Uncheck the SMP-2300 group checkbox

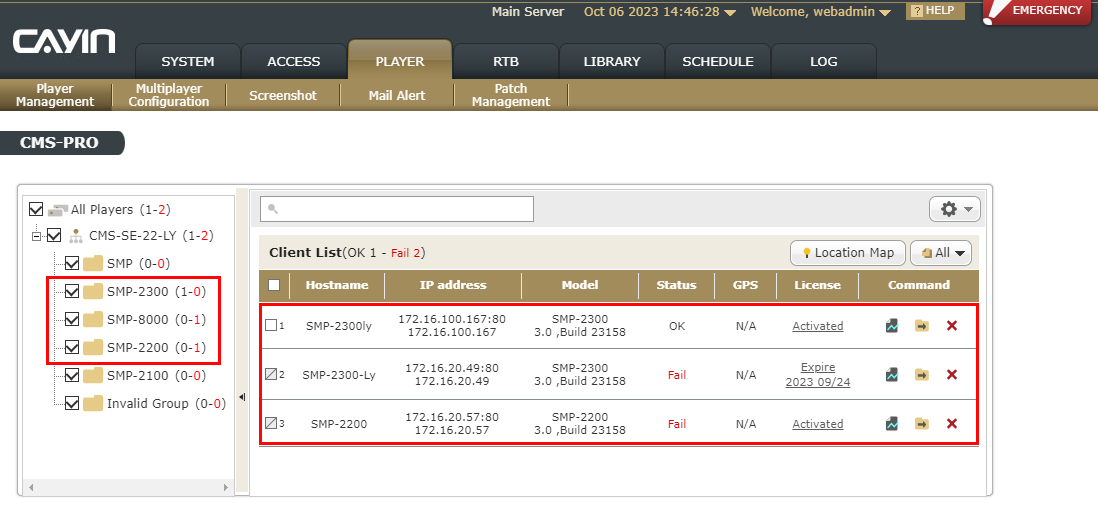point(71,291)
